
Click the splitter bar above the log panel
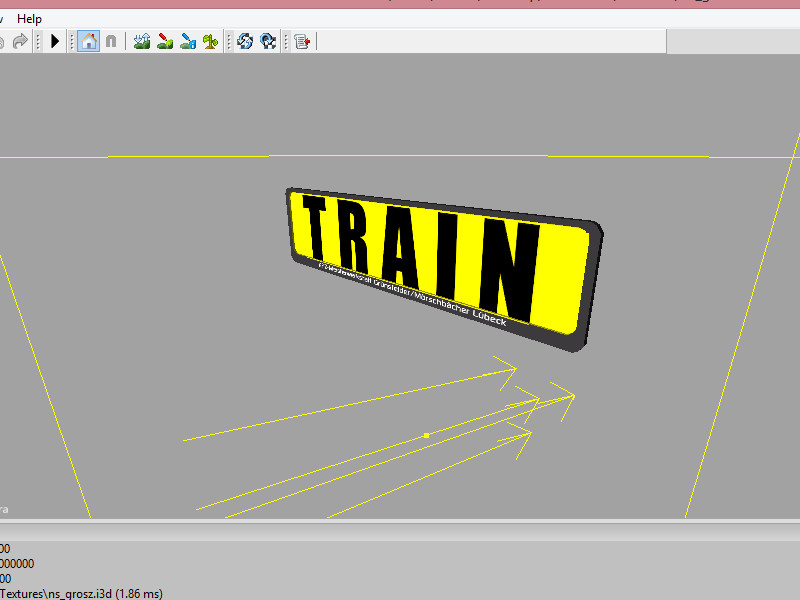400,522
